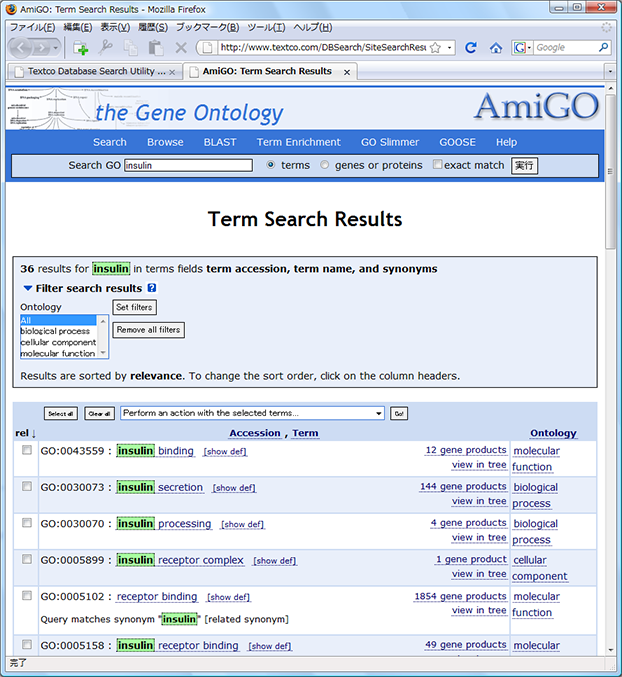Check the GO:0005899 insulin receptor complex checkbox
Viewport: 622px width, 677px height.
click(27, 559)
